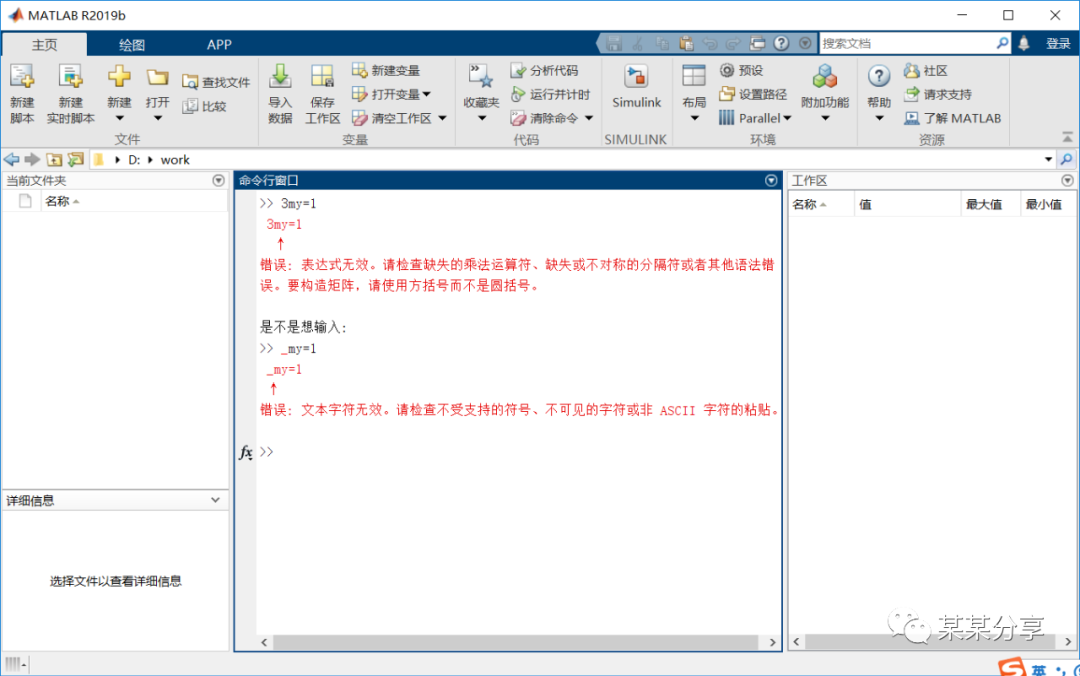Click the 'work' folder in the path
1080x676 pixels.
click(x=175, y=160)
